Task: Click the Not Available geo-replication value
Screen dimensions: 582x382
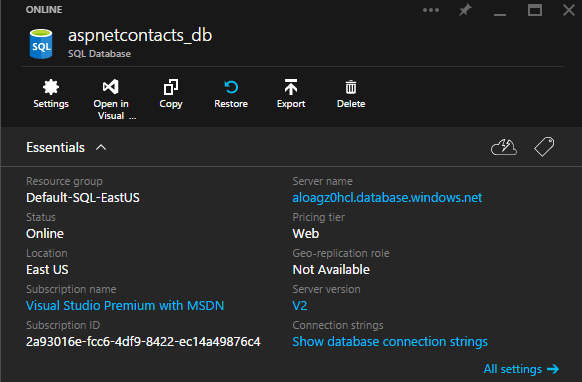Action: pos(331,270)
